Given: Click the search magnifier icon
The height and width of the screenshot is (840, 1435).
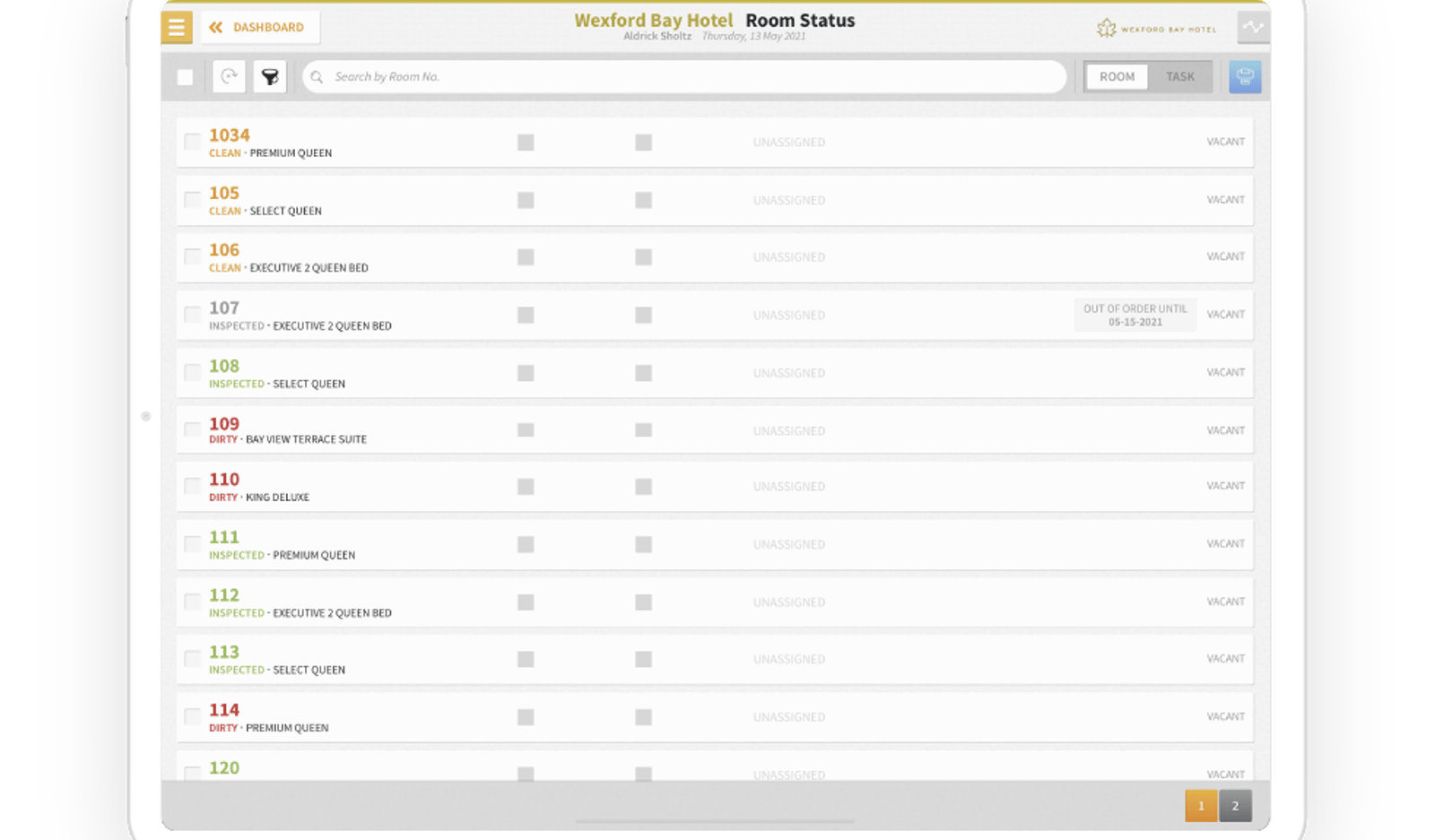Looking at the screenshot, I should [317, 77].
